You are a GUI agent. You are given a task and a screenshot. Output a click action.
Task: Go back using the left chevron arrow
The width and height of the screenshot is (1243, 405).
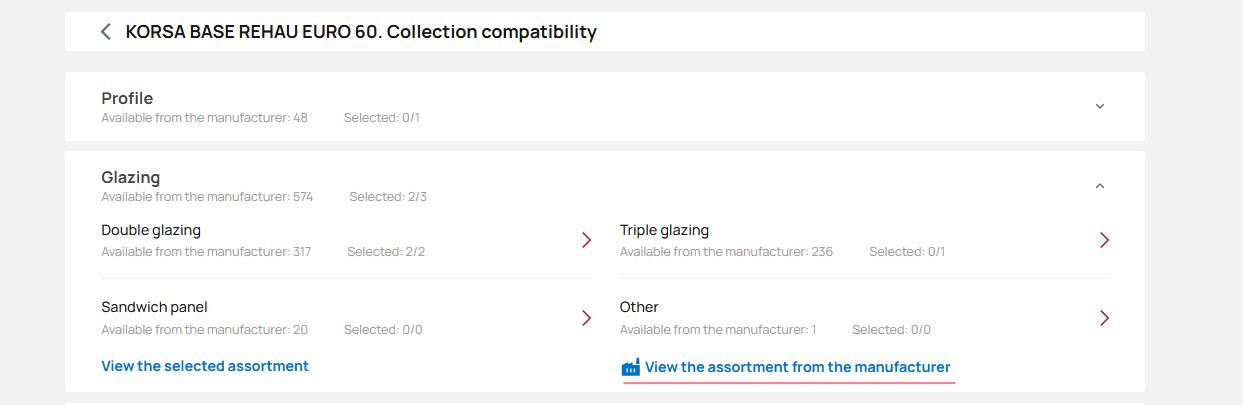pyautogui.click(x=106, y=32)
